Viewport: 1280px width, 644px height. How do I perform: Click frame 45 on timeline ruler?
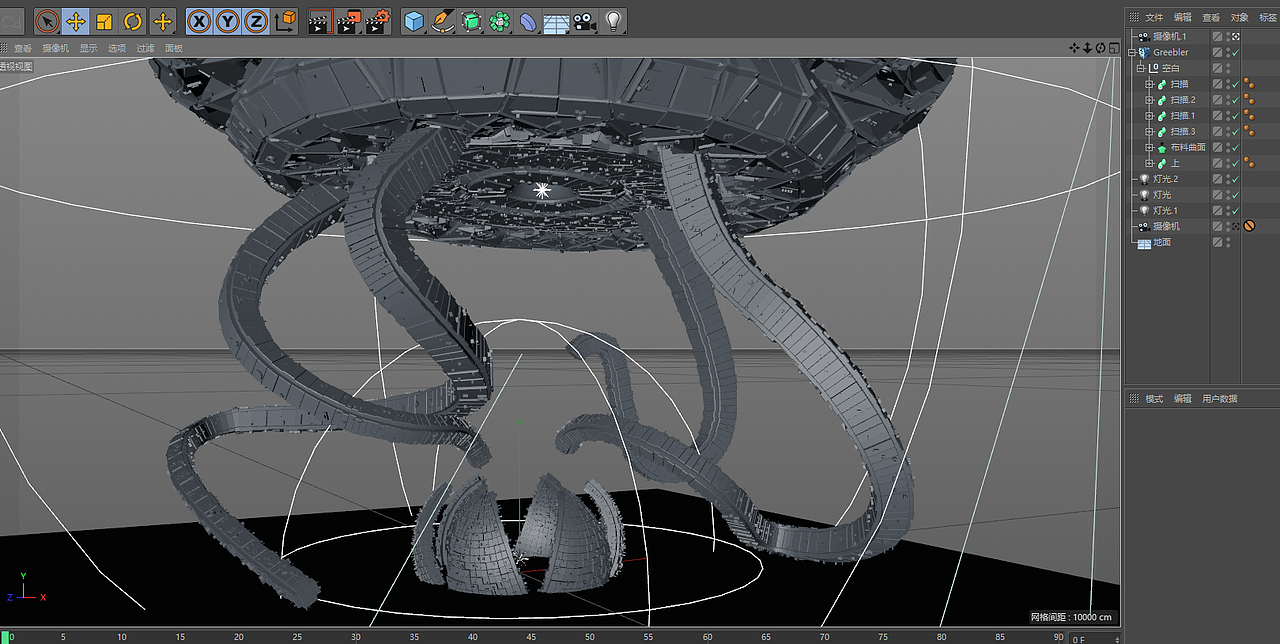pos(532,637)
